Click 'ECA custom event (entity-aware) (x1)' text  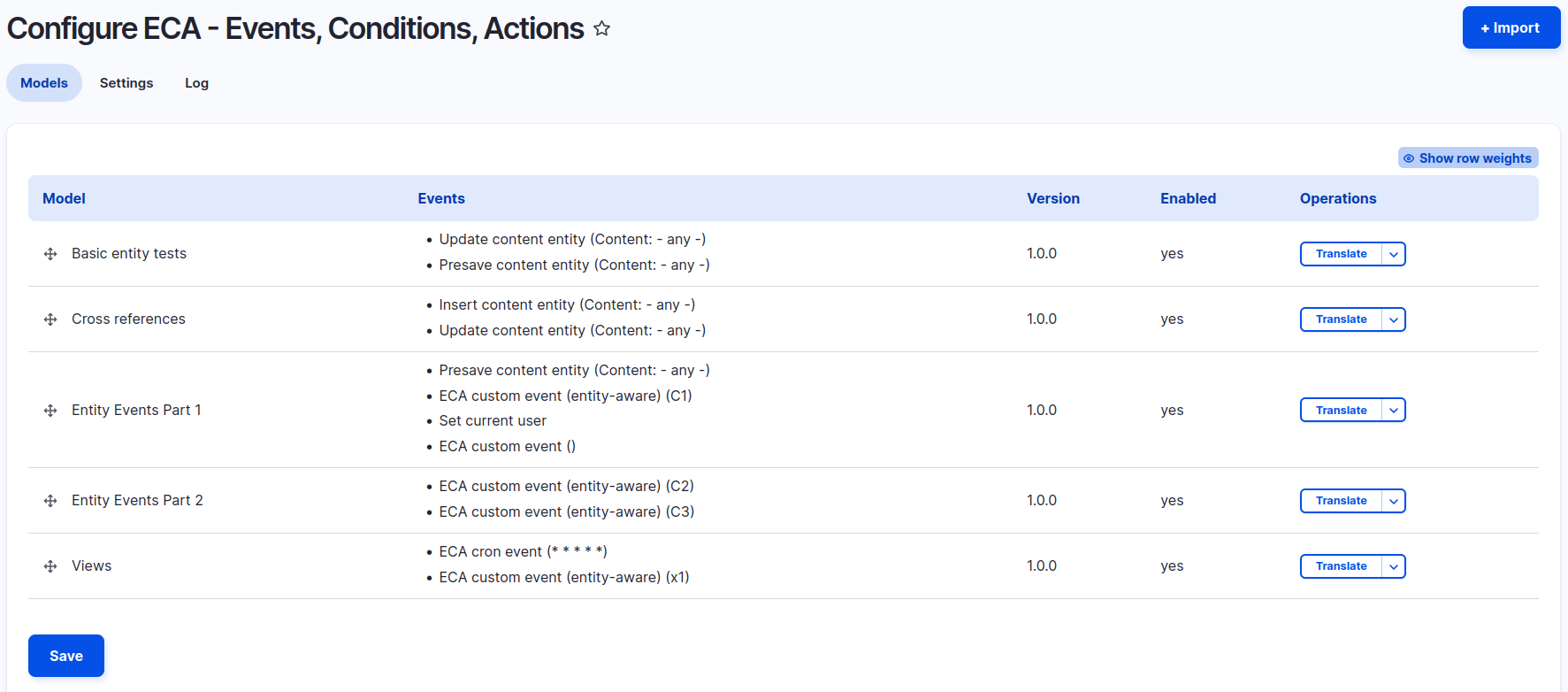click(564, 578)
